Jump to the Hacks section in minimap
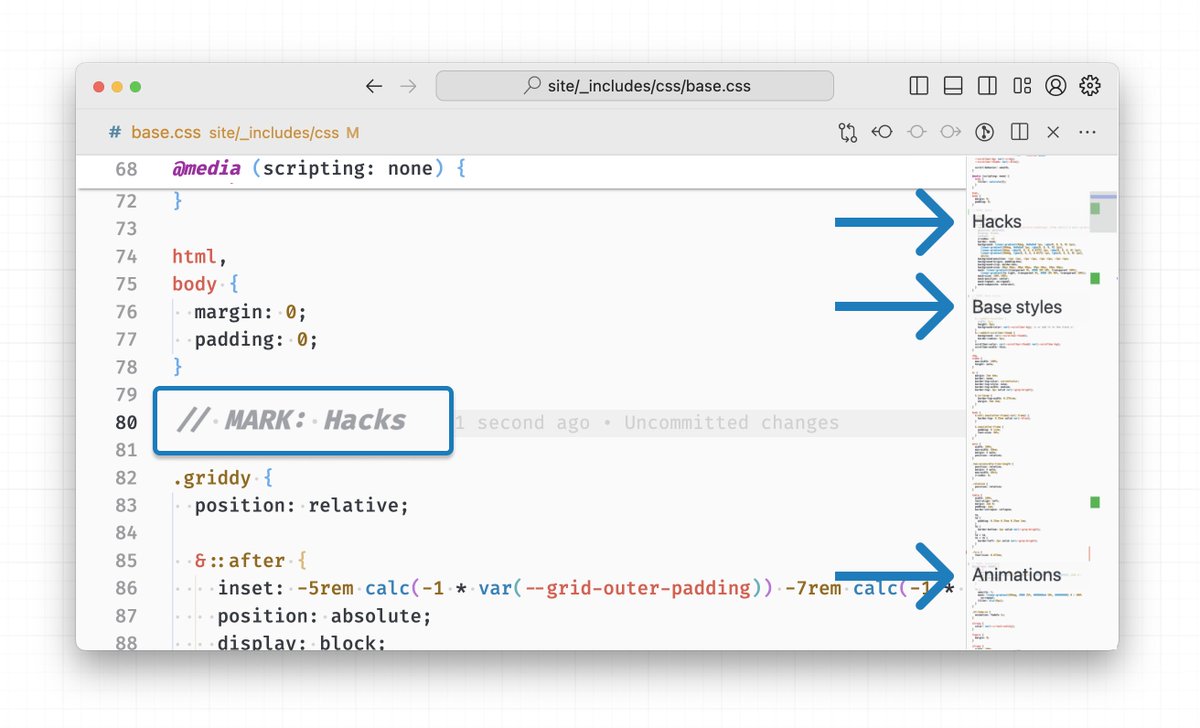Screen dimensions: 1200x728 [x=997, y=222]
